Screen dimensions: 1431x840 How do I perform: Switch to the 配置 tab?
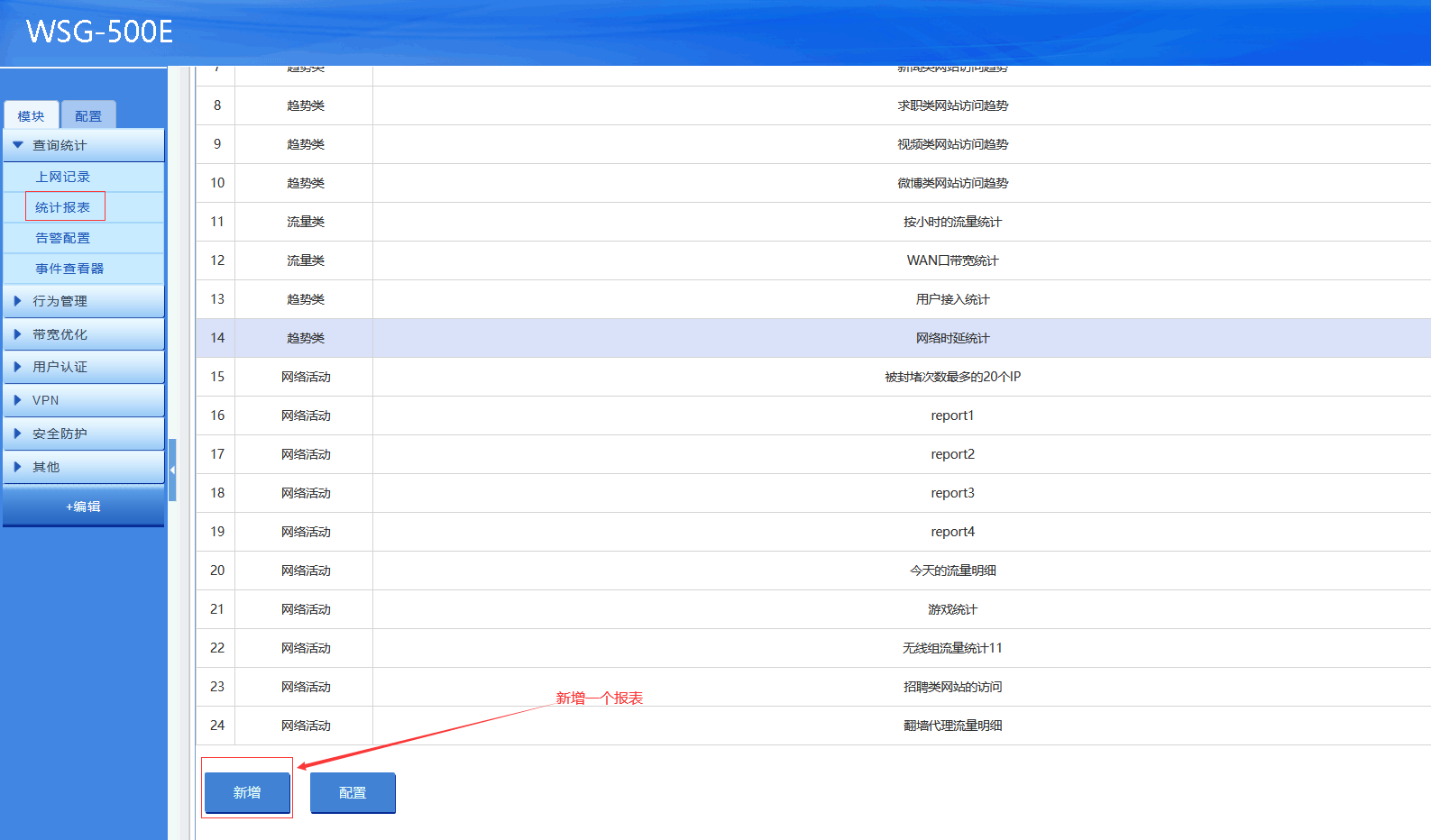pyautogui.click(x=88, y=116)
